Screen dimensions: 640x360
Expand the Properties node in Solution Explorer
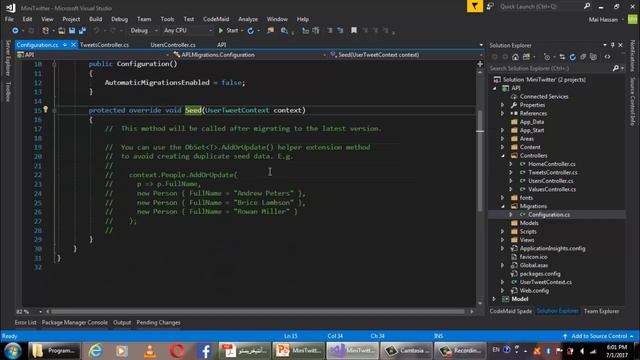[x=503, y=105]
